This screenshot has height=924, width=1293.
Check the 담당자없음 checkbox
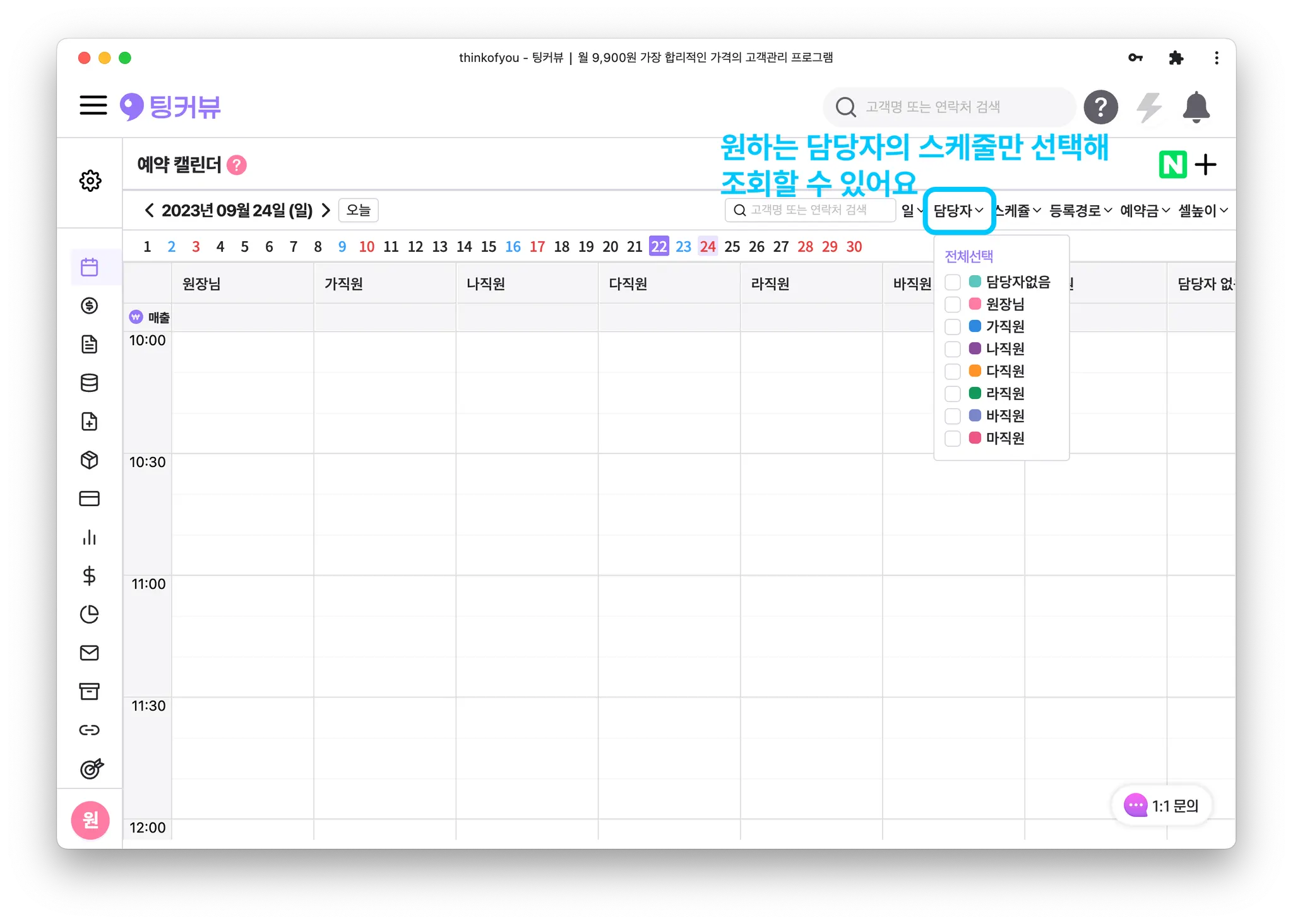tap(953, 282)
